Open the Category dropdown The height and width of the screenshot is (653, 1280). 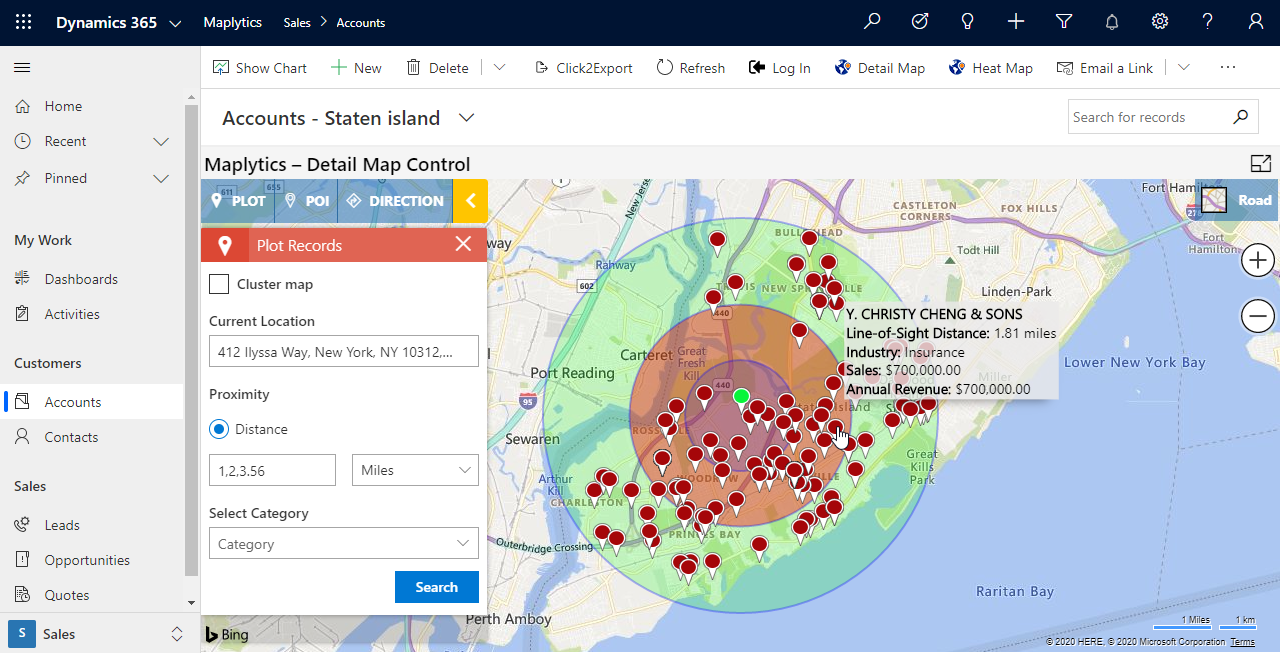[x=344, y=543]
